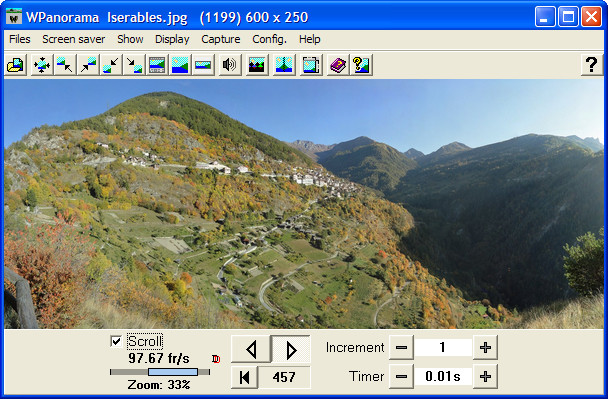This screenshot has width=608, height=399.
Task: Click the "Increment" label
Action: click(x=355, y=347)
